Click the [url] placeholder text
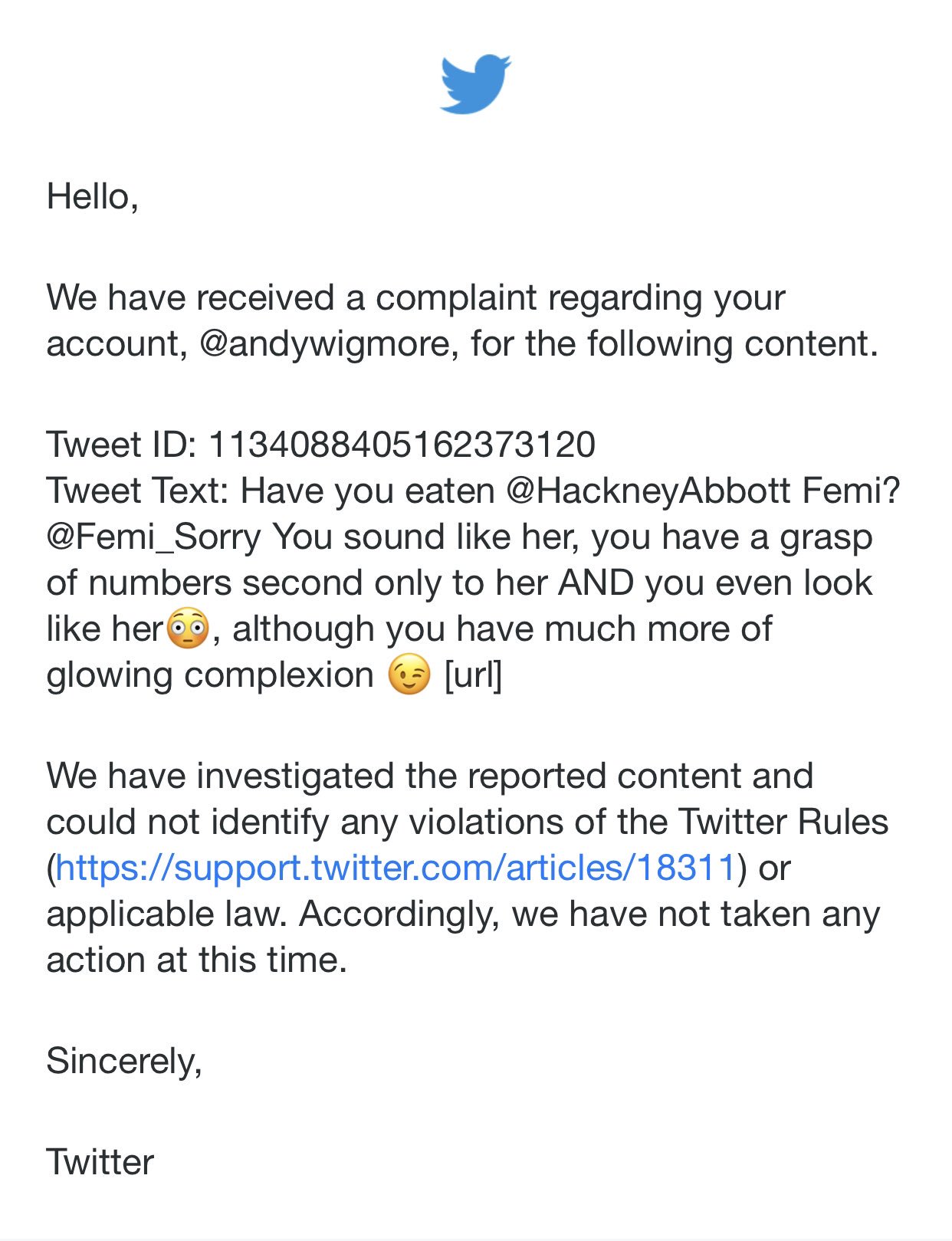 pyautogui.click(x=473, y=675)
